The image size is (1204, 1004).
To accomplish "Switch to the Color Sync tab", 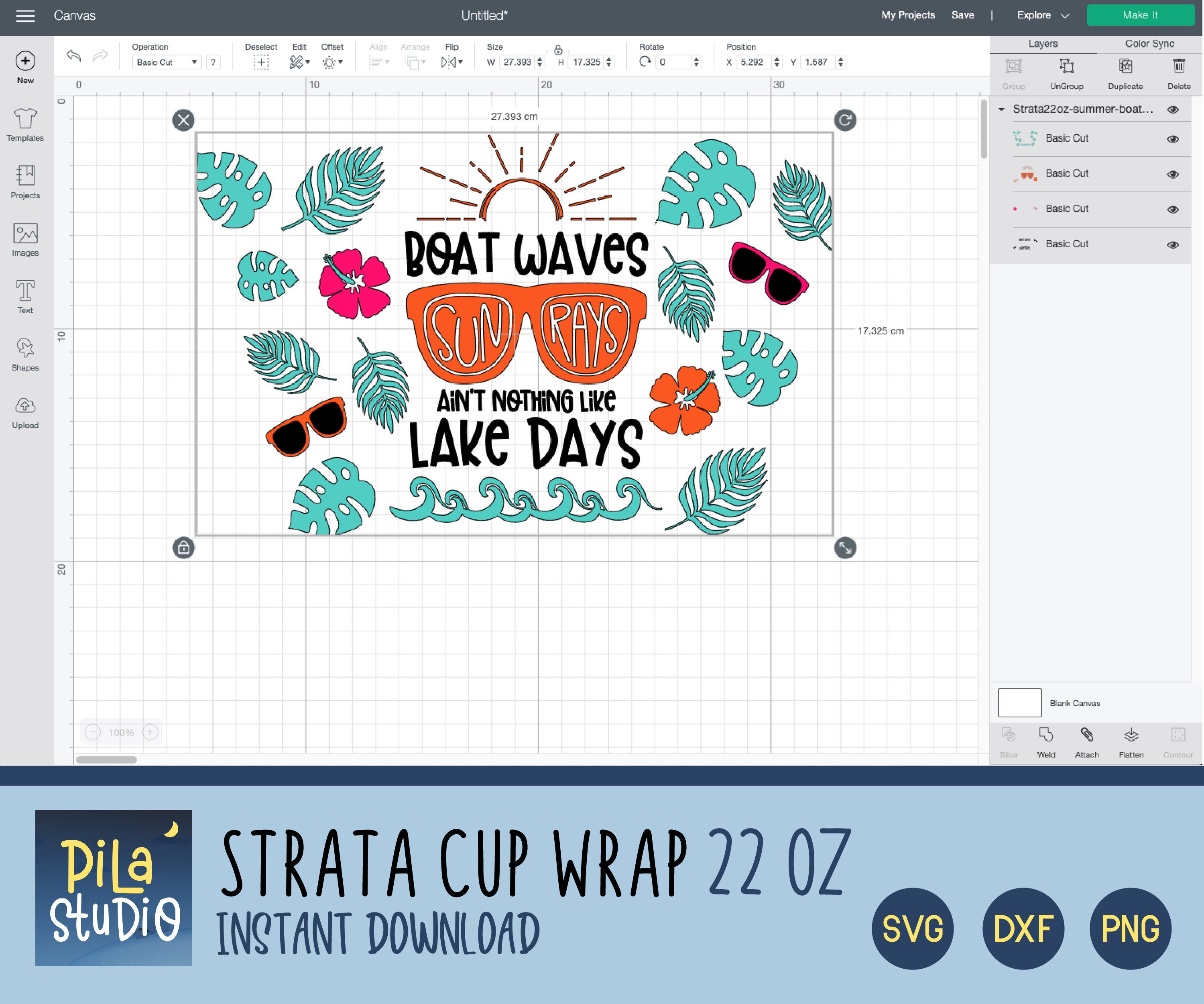I will (1148, 44).
